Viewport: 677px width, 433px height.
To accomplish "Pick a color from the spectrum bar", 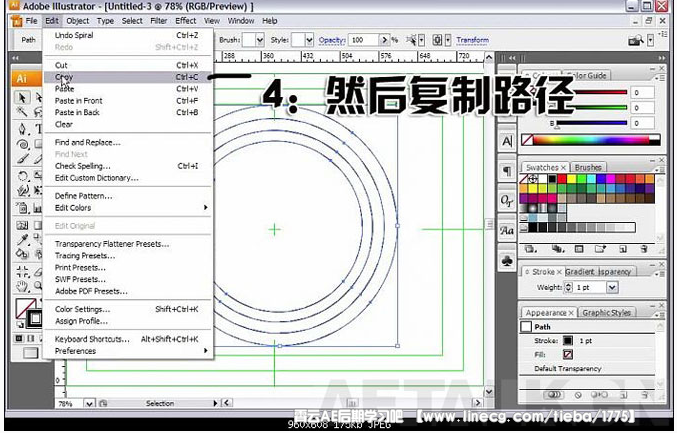I will pos(591,140).
